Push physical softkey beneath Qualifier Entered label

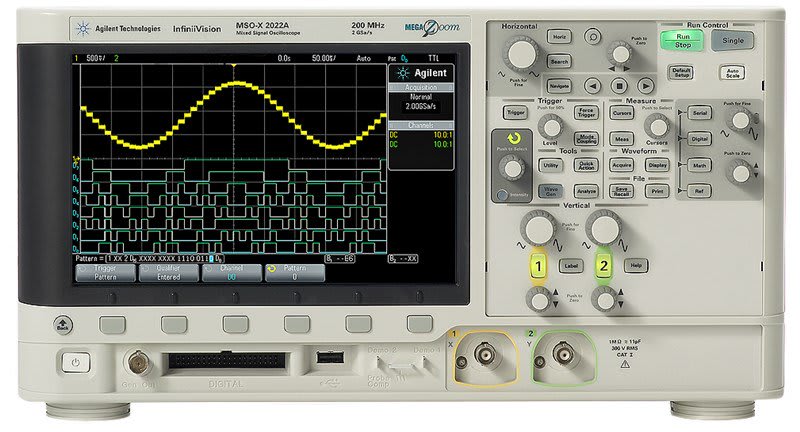(x=174, y=324)
